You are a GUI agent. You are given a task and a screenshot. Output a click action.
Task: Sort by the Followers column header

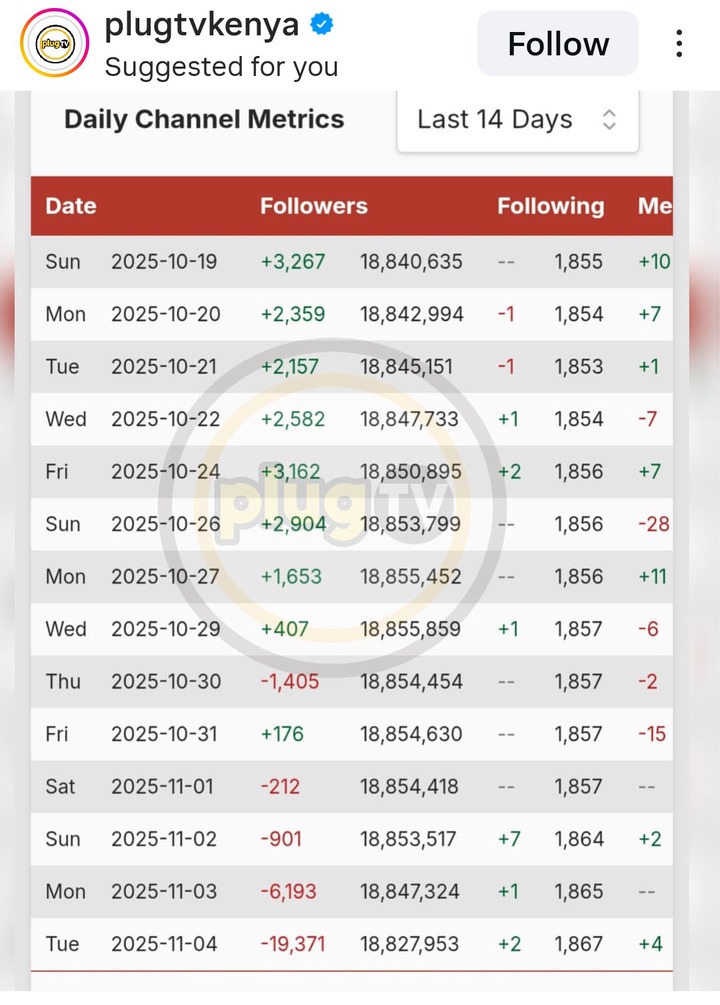point(314,206)
